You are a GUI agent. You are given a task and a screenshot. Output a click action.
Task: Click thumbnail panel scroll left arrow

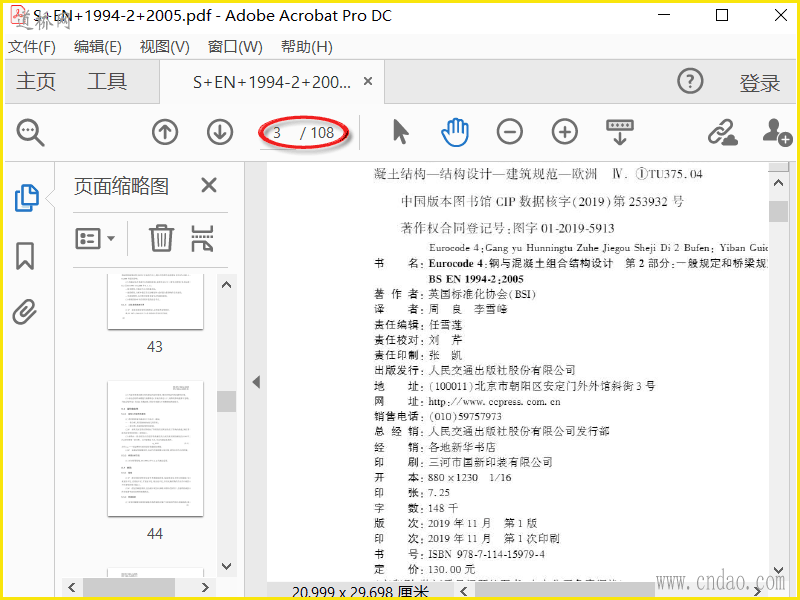[72, 587]
